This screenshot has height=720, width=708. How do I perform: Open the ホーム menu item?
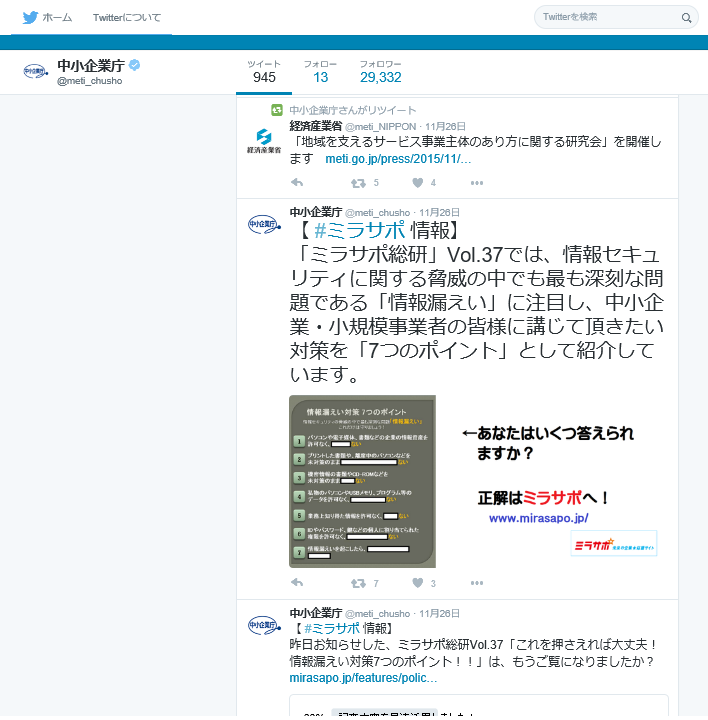tap(57, 17)
